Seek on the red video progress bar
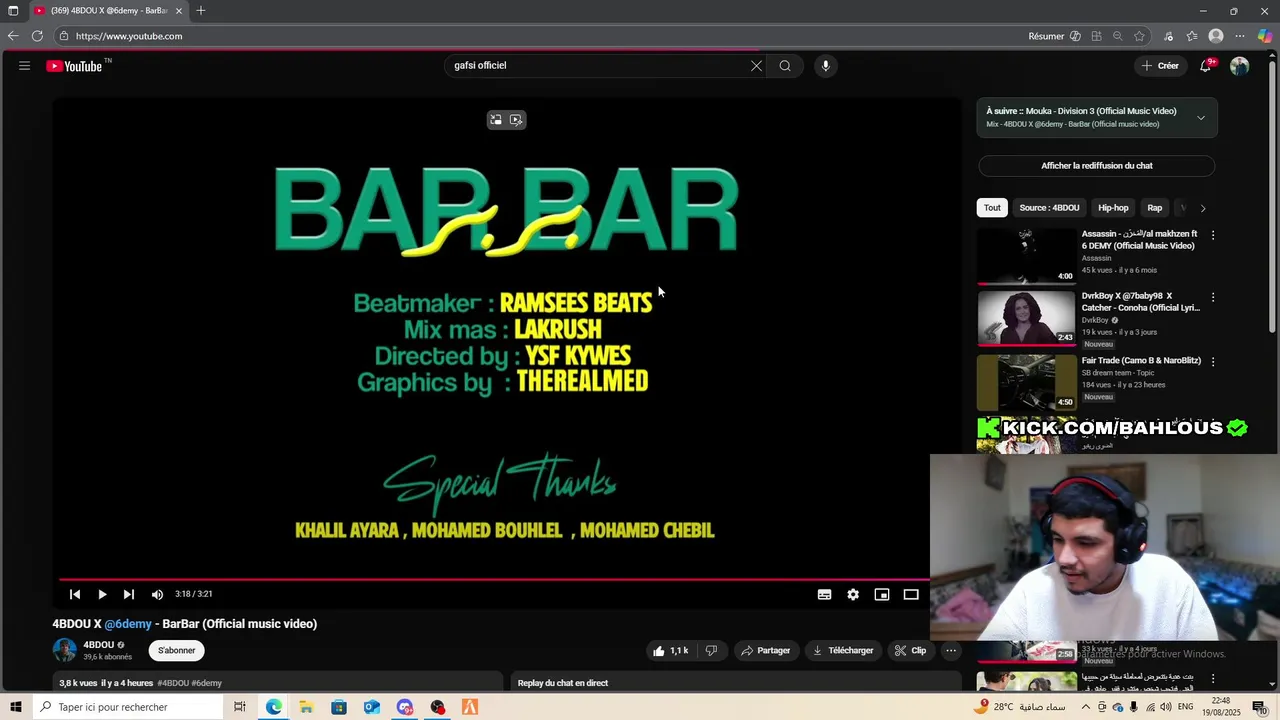 coord(494,579)
